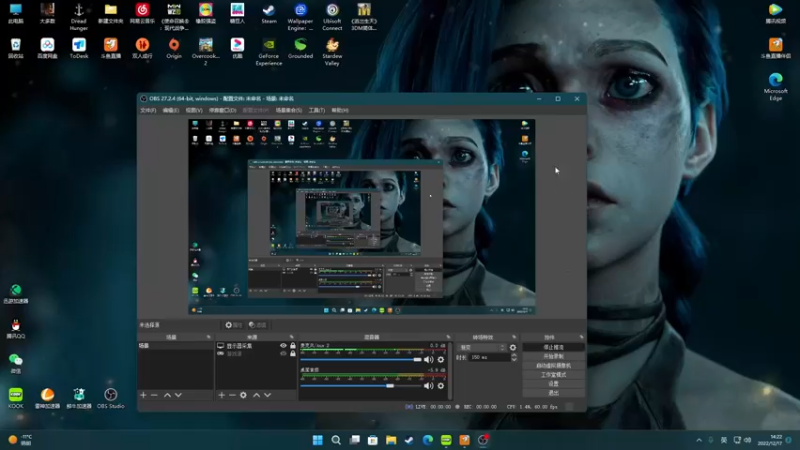800x450 pixels.
Task: Add a new scene with the plus icon
Action: tap(143, 395)
